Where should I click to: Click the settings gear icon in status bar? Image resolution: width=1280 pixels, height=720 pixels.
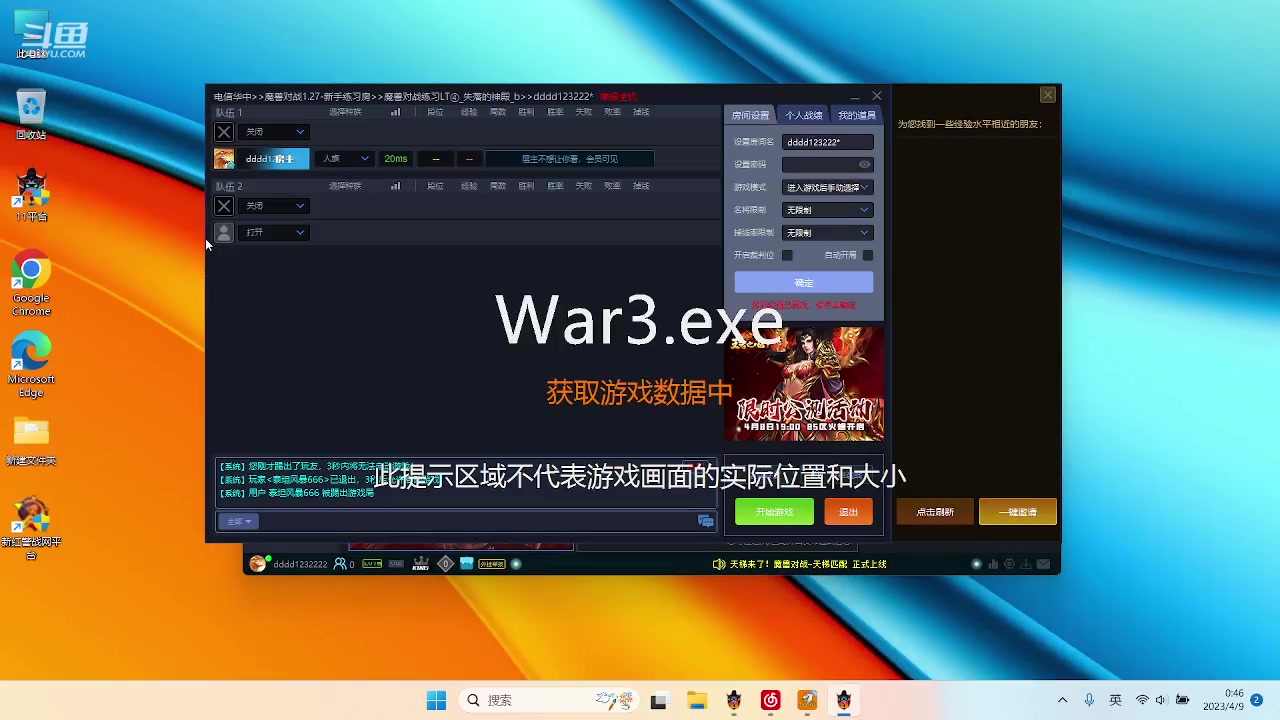click(1008, 564)
